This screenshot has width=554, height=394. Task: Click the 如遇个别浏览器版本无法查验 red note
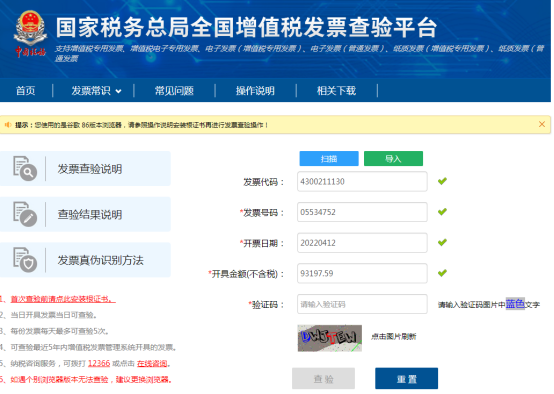tap(91, 380)
